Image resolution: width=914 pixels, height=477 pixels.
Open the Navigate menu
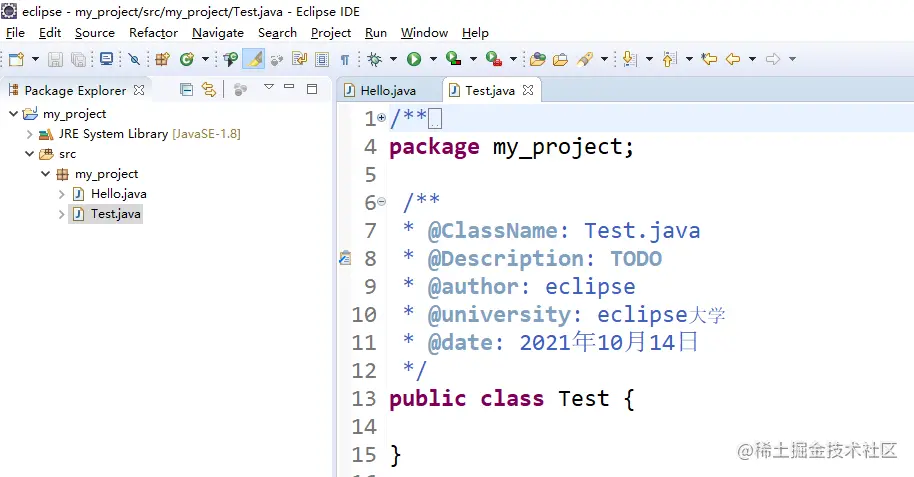218,33
